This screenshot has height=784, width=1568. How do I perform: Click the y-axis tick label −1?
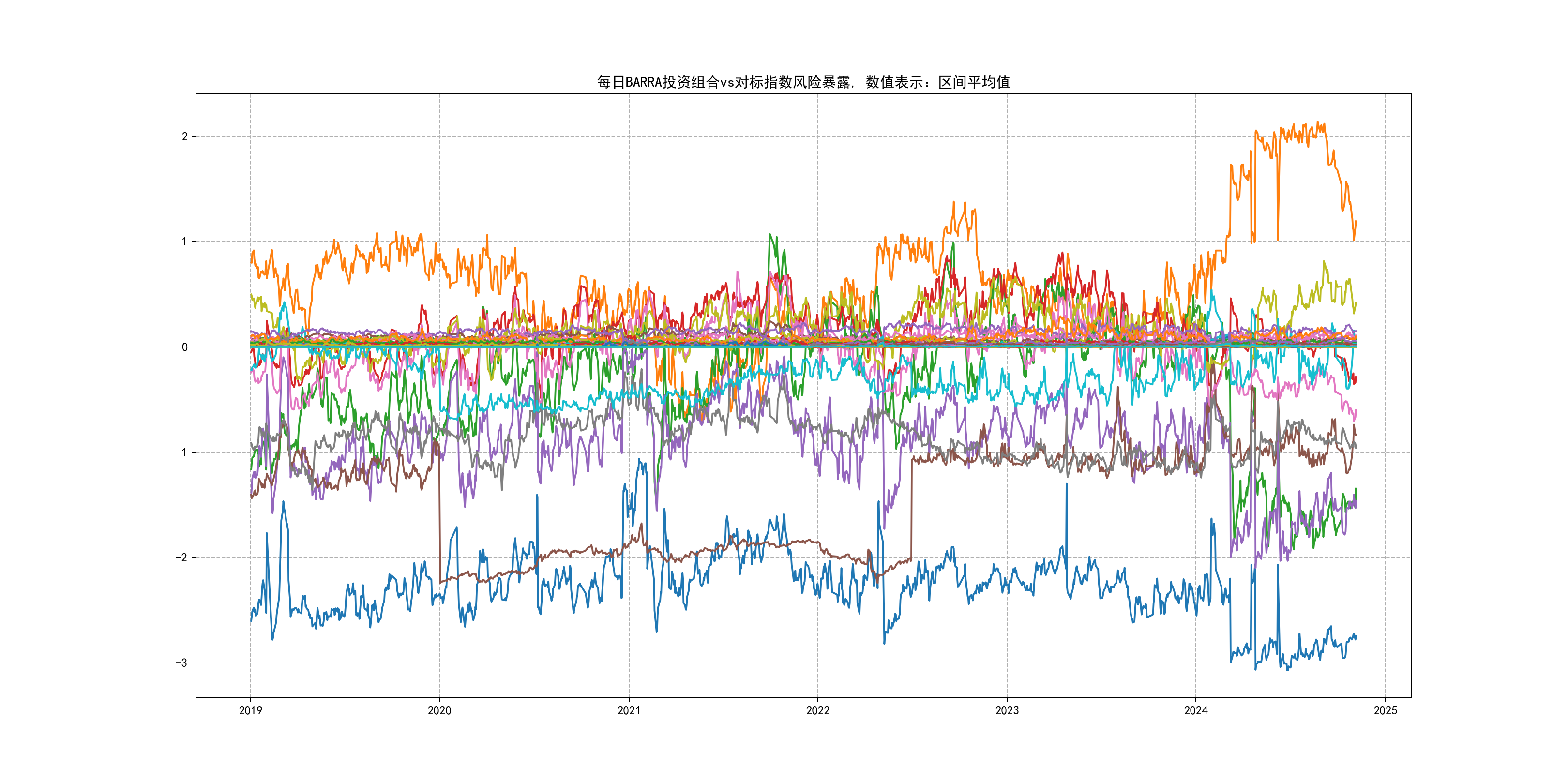tap(181, 452)
